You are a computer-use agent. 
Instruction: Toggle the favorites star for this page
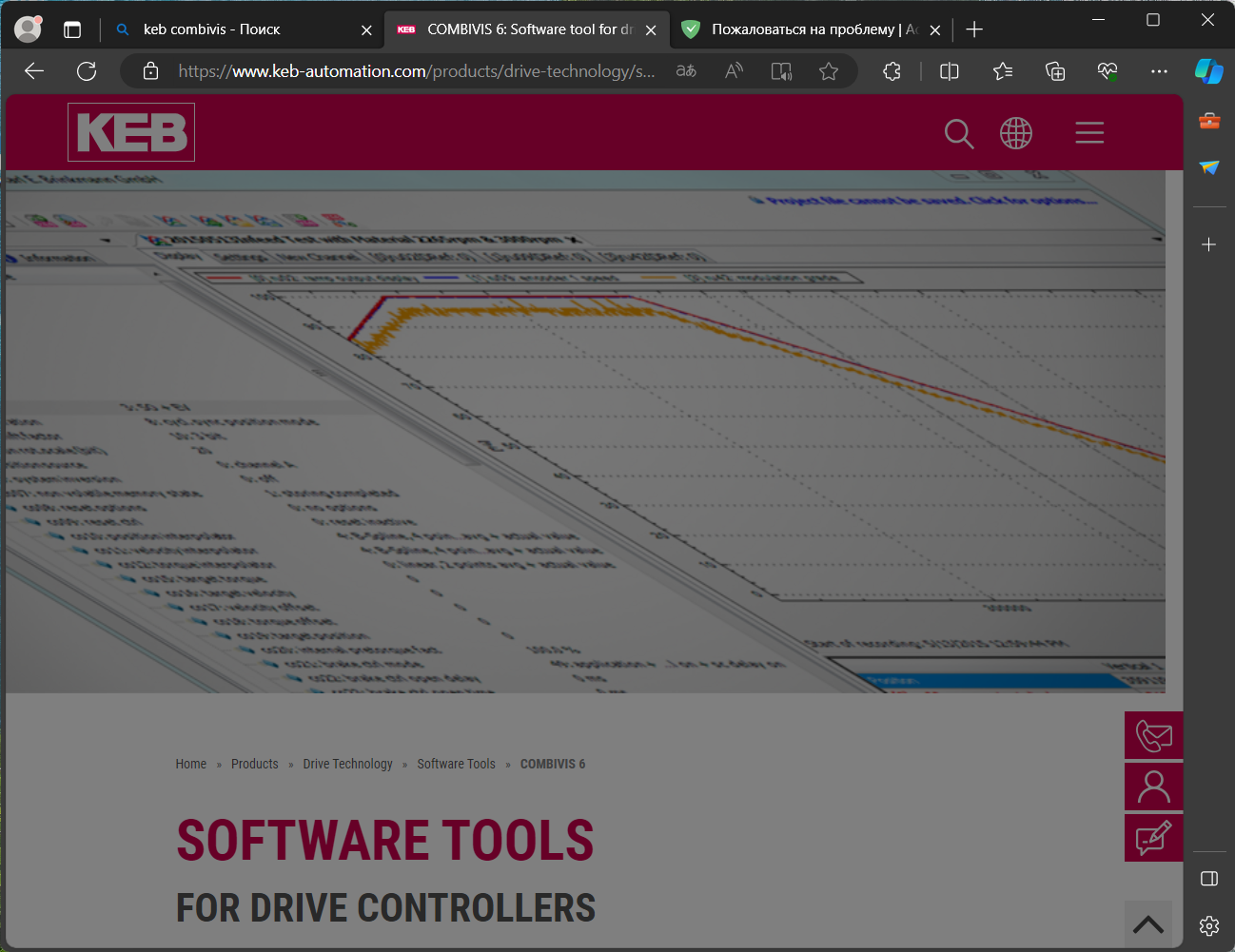click(828, 70)
